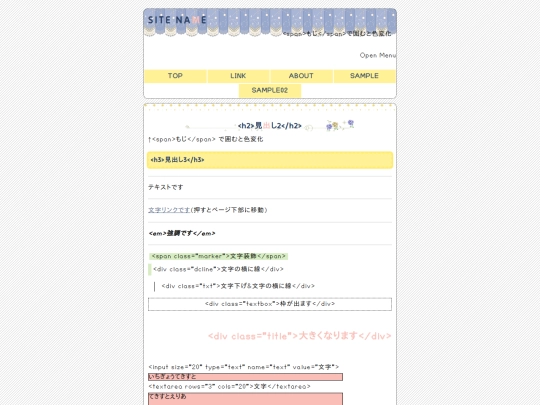The image size is (540, 405).
Task: Select the SAMPLE navigation tab
Action: point(364,76)
